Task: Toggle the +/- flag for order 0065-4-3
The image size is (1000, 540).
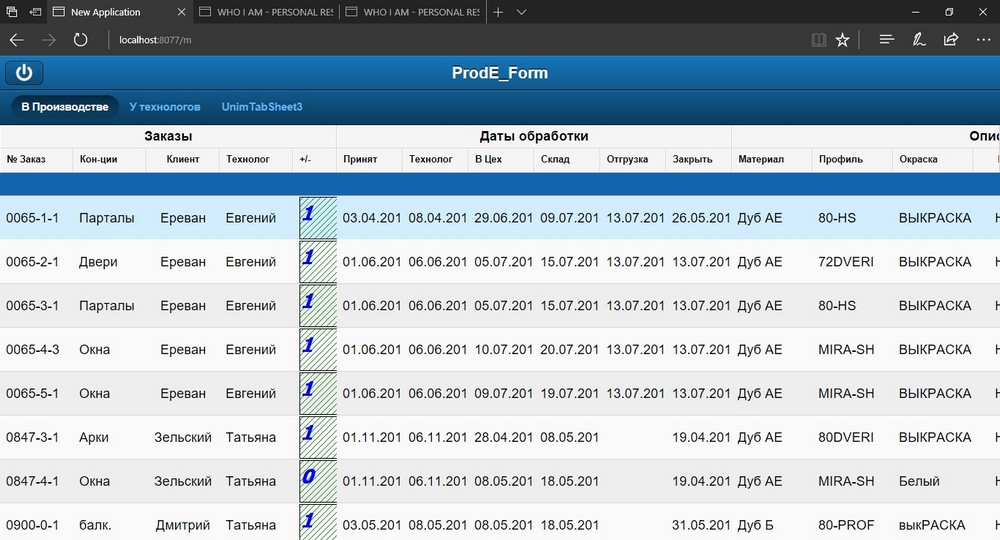Action: click(x=317, y=350)
